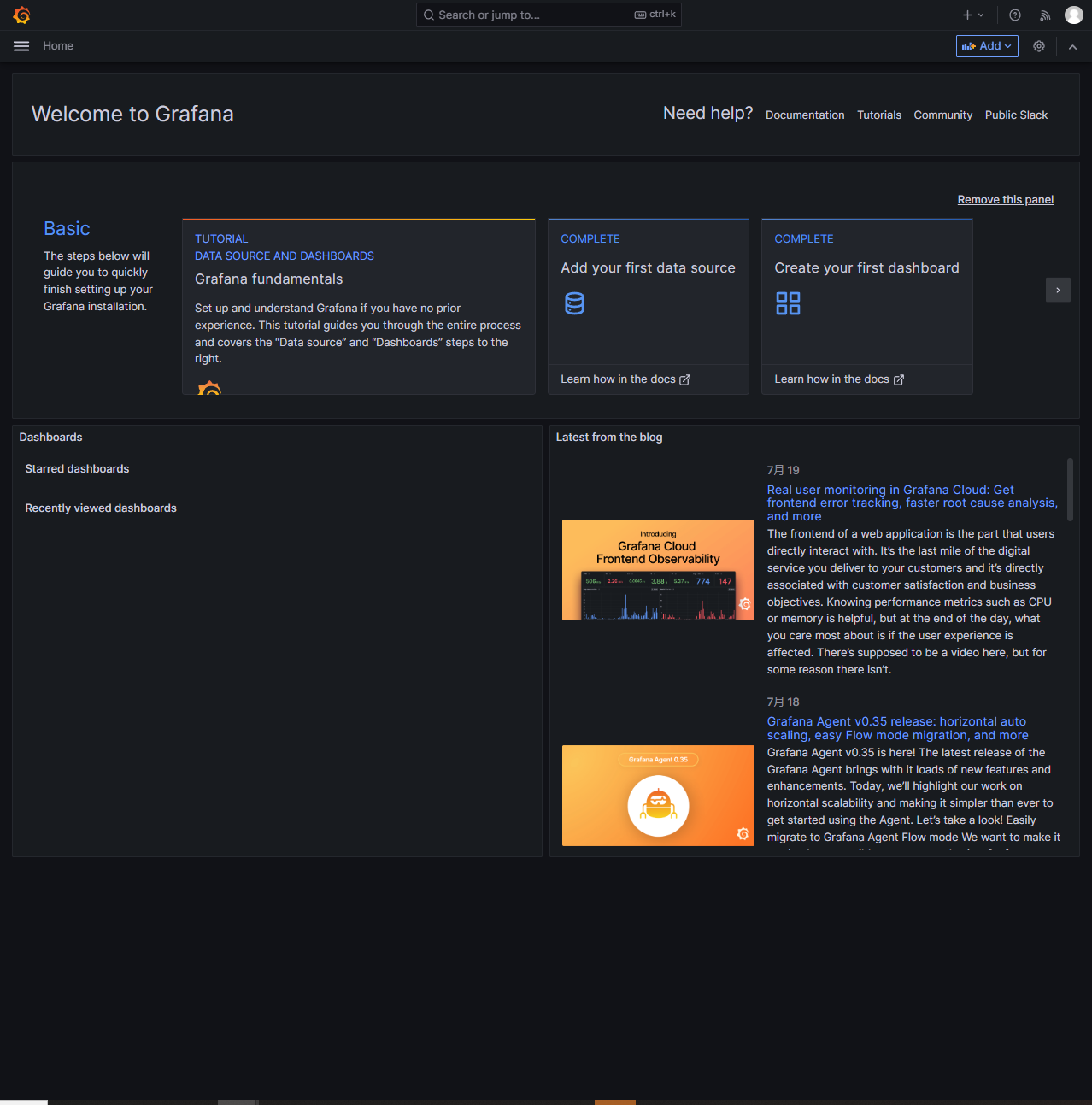Open the Grafana Agent 0.35 thumbnail
The width and height of the screenshot is (1092, 1105).
(658, 796)
